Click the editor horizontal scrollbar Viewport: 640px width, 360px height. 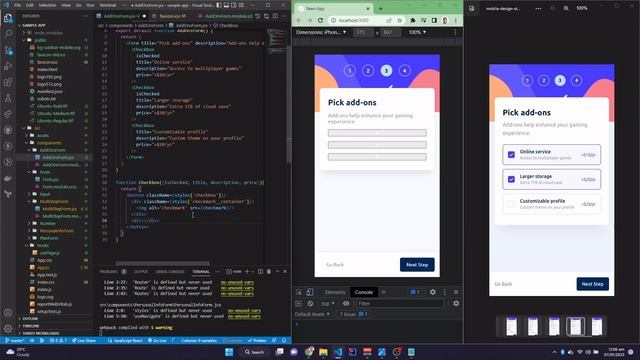pos(162,263)
